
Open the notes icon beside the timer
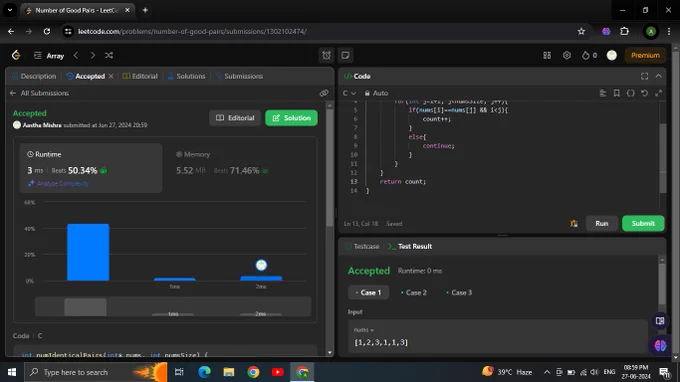(x=346, y=56)
